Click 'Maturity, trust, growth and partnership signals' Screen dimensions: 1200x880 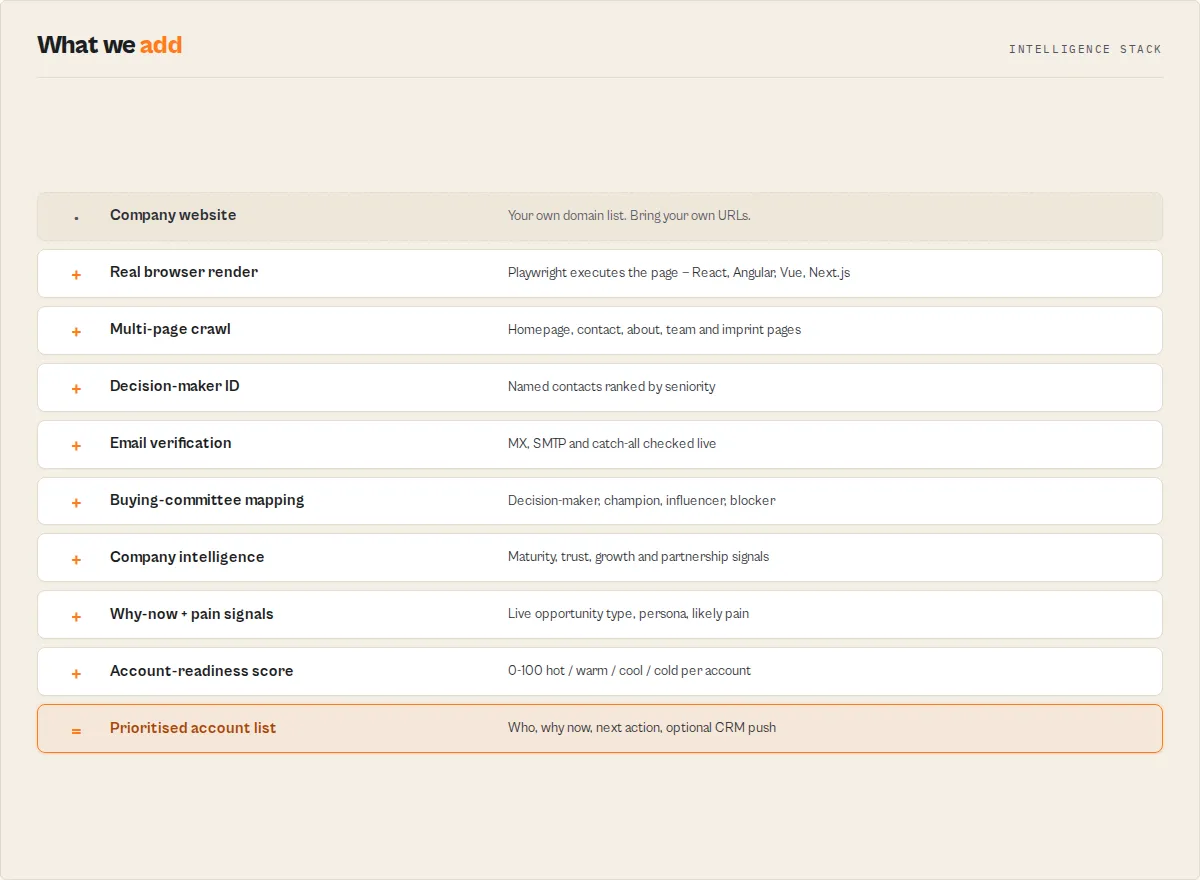coord(639,557)
